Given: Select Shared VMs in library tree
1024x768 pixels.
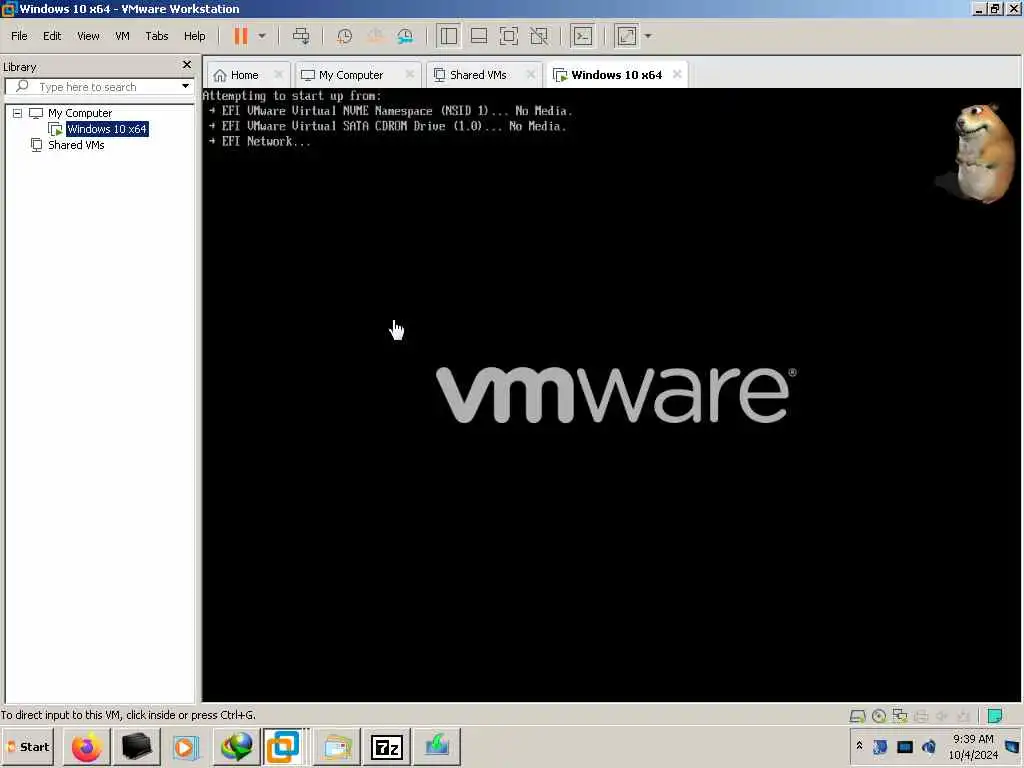Looking at the screenshot, I should click(76, 145).
